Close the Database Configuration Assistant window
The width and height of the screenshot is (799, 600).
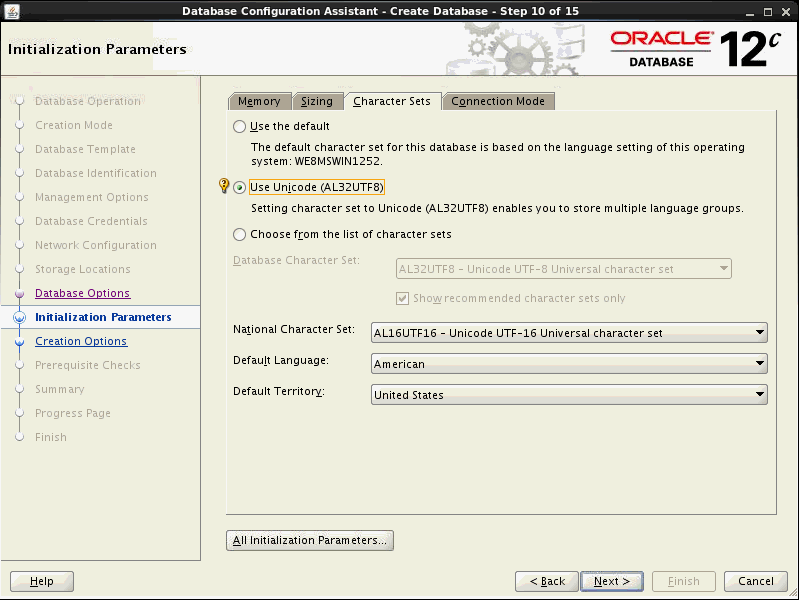(786, 11)
